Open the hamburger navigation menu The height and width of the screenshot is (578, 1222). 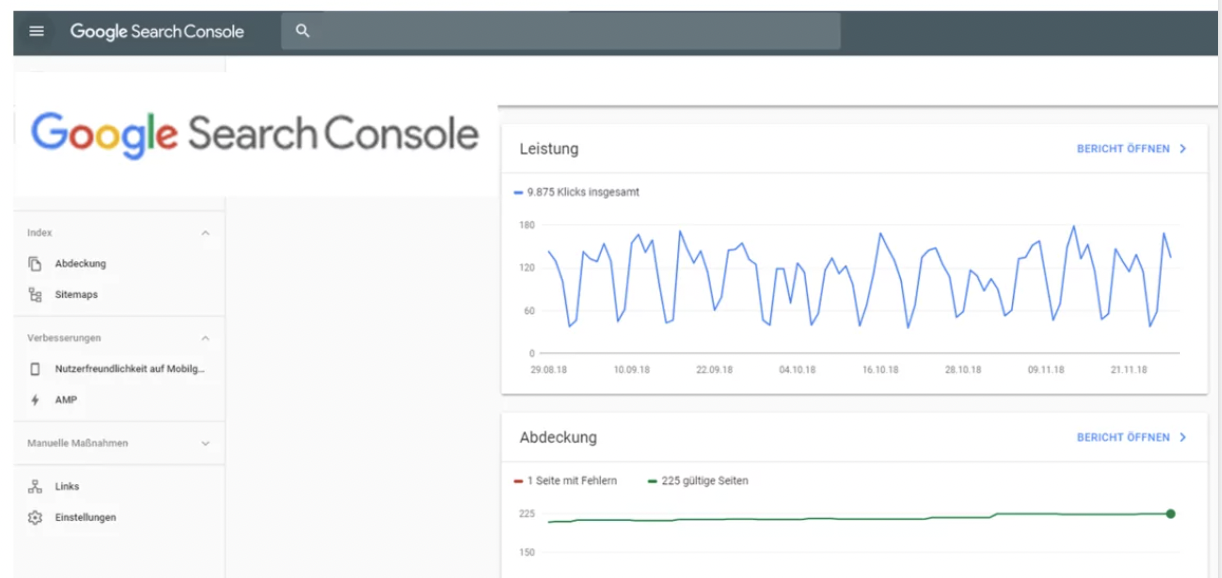pyautogui.click(x=37, y=31)
